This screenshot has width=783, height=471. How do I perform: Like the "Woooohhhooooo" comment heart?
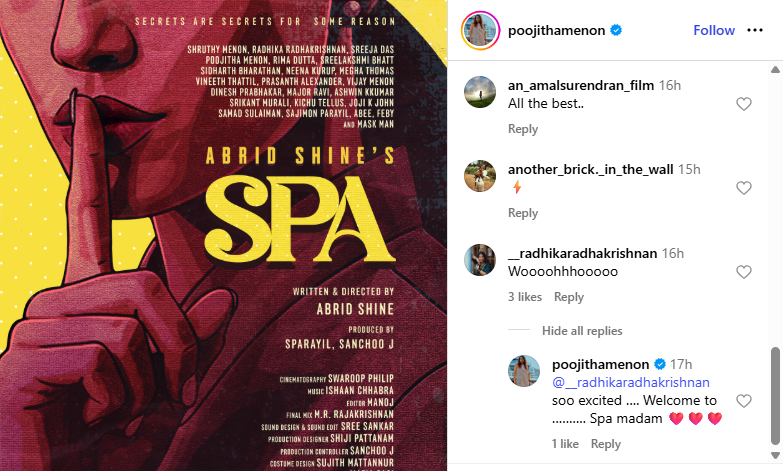coord(744,272)
